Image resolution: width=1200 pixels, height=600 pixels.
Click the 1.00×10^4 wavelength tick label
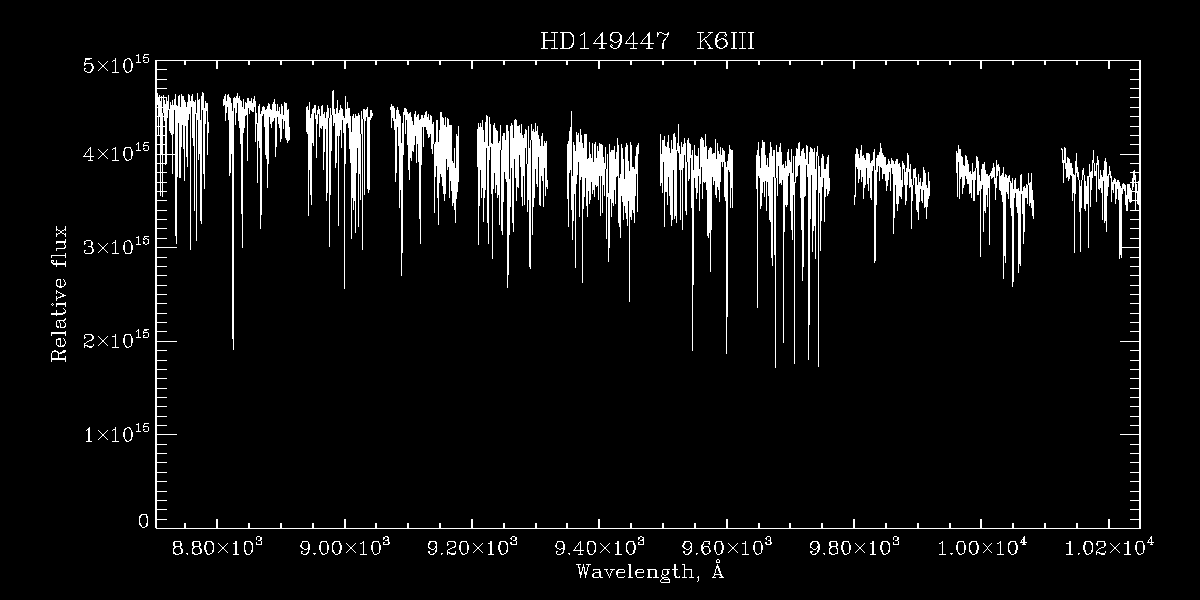click(981, 546)
